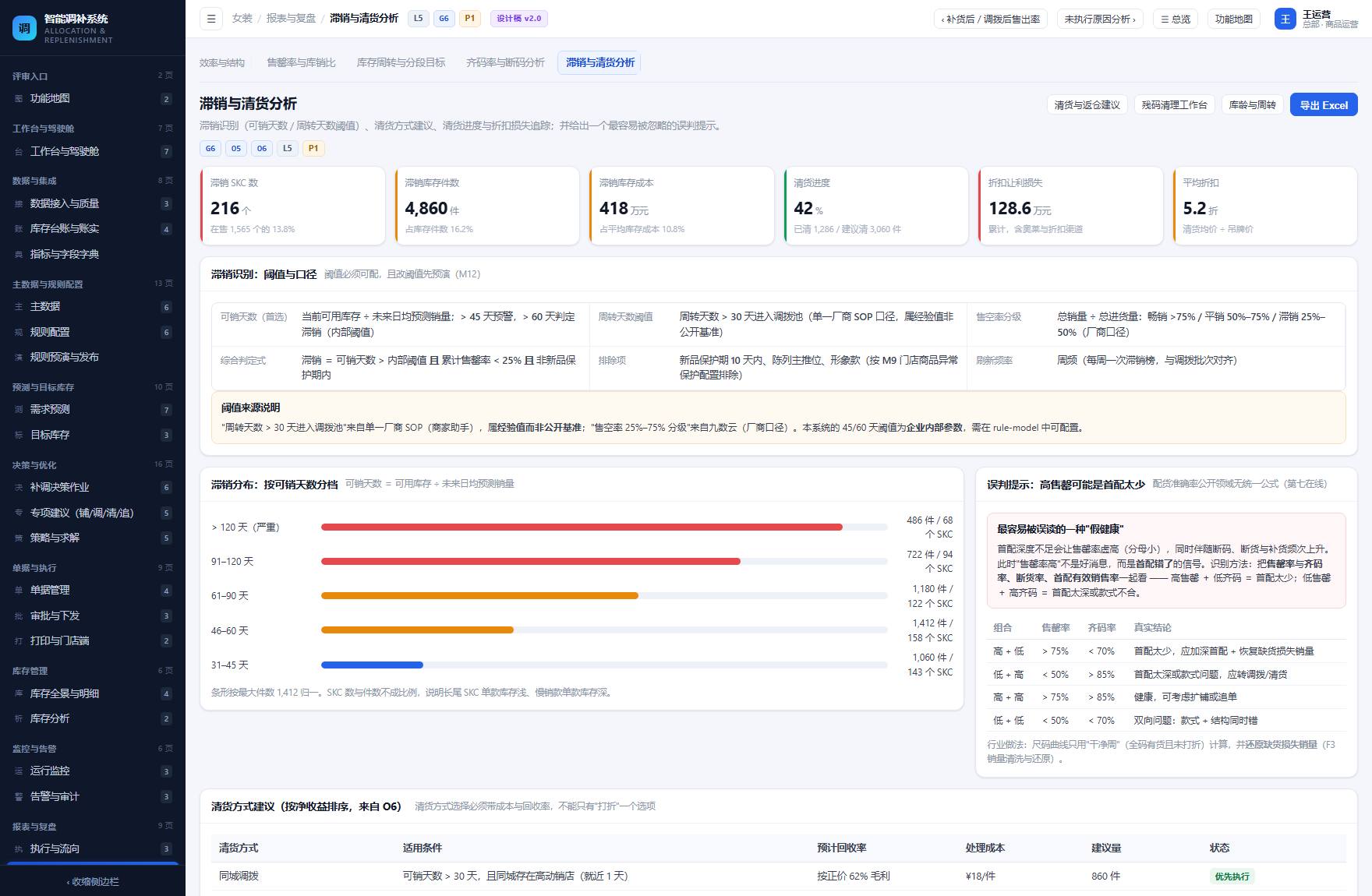Click 报表与复盘 in the breadcrumb
Image resolution: width=1372 pixels, height=896 pixels.
[x=292, y=19]
